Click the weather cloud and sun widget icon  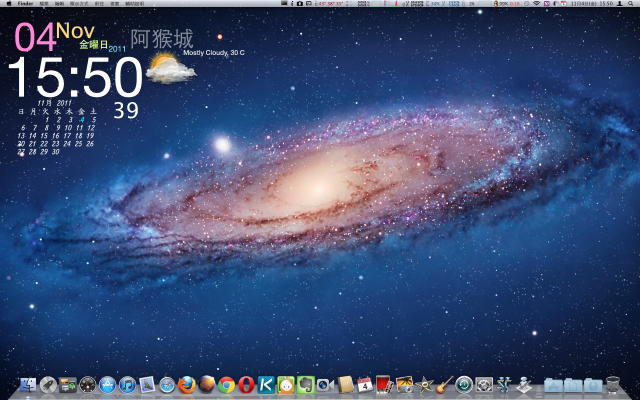(171, 69)
